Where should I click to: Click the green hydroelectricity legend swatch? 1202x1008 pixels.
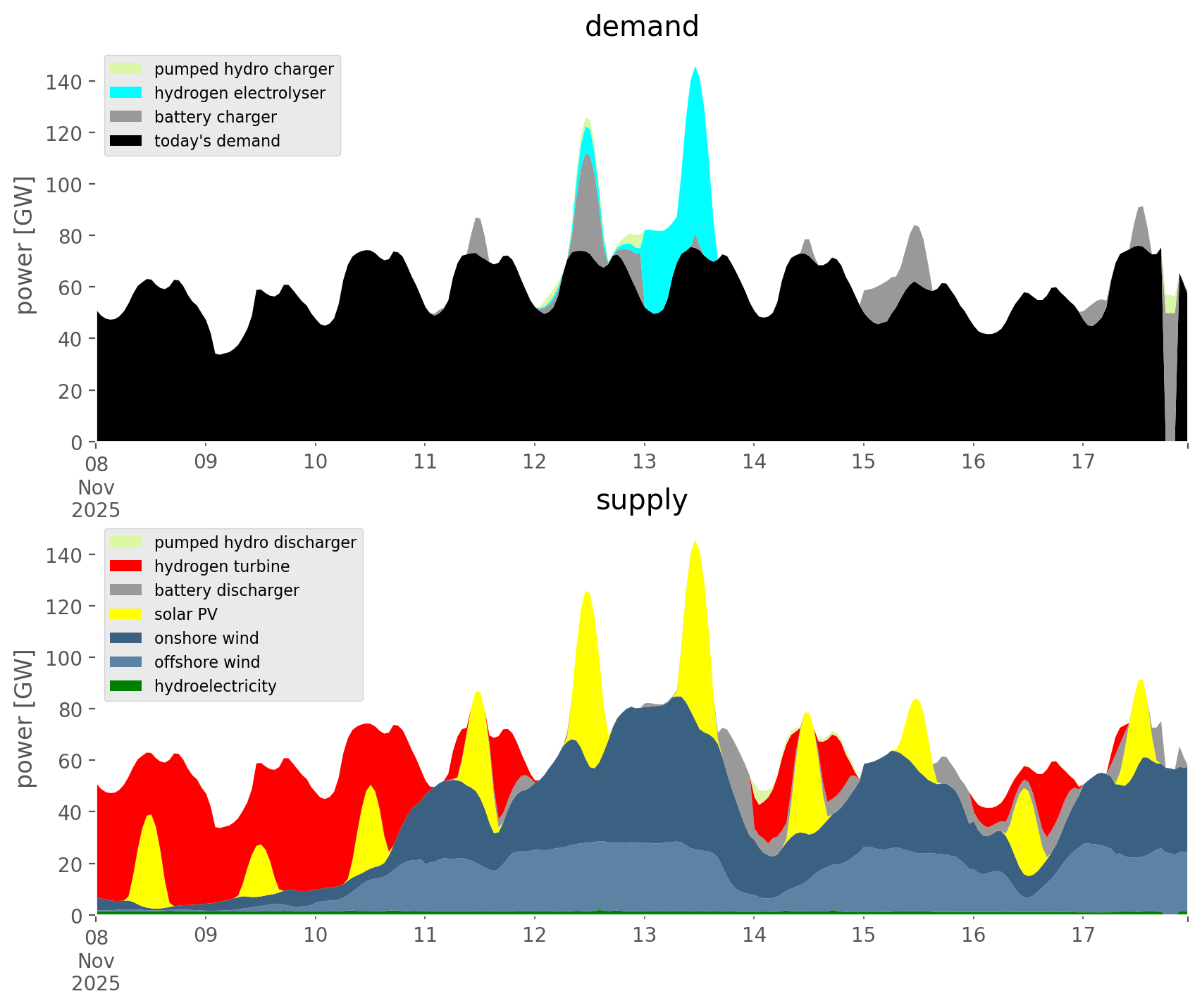126,686
